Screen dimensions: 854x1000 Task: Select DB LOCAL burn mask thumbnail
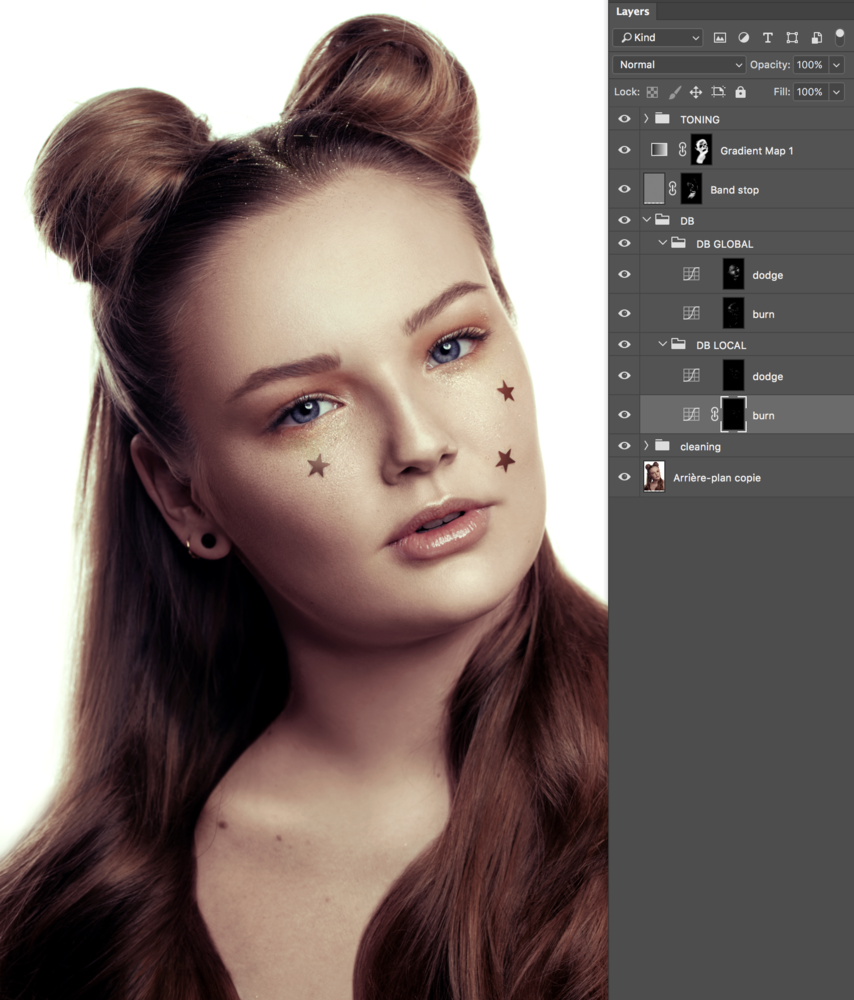pos(733,415)
